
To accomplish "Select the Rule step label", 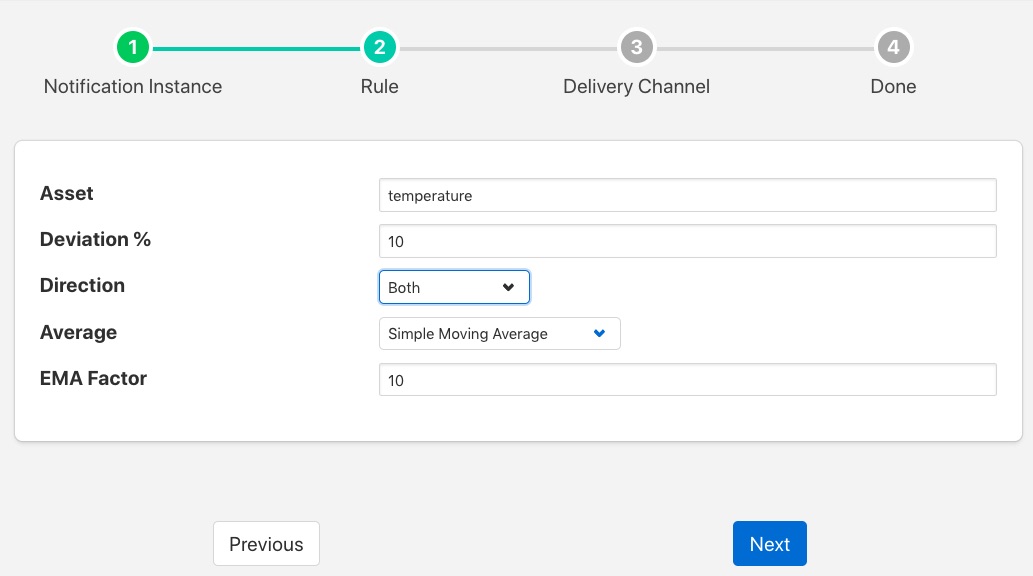I will click(380, 87).
